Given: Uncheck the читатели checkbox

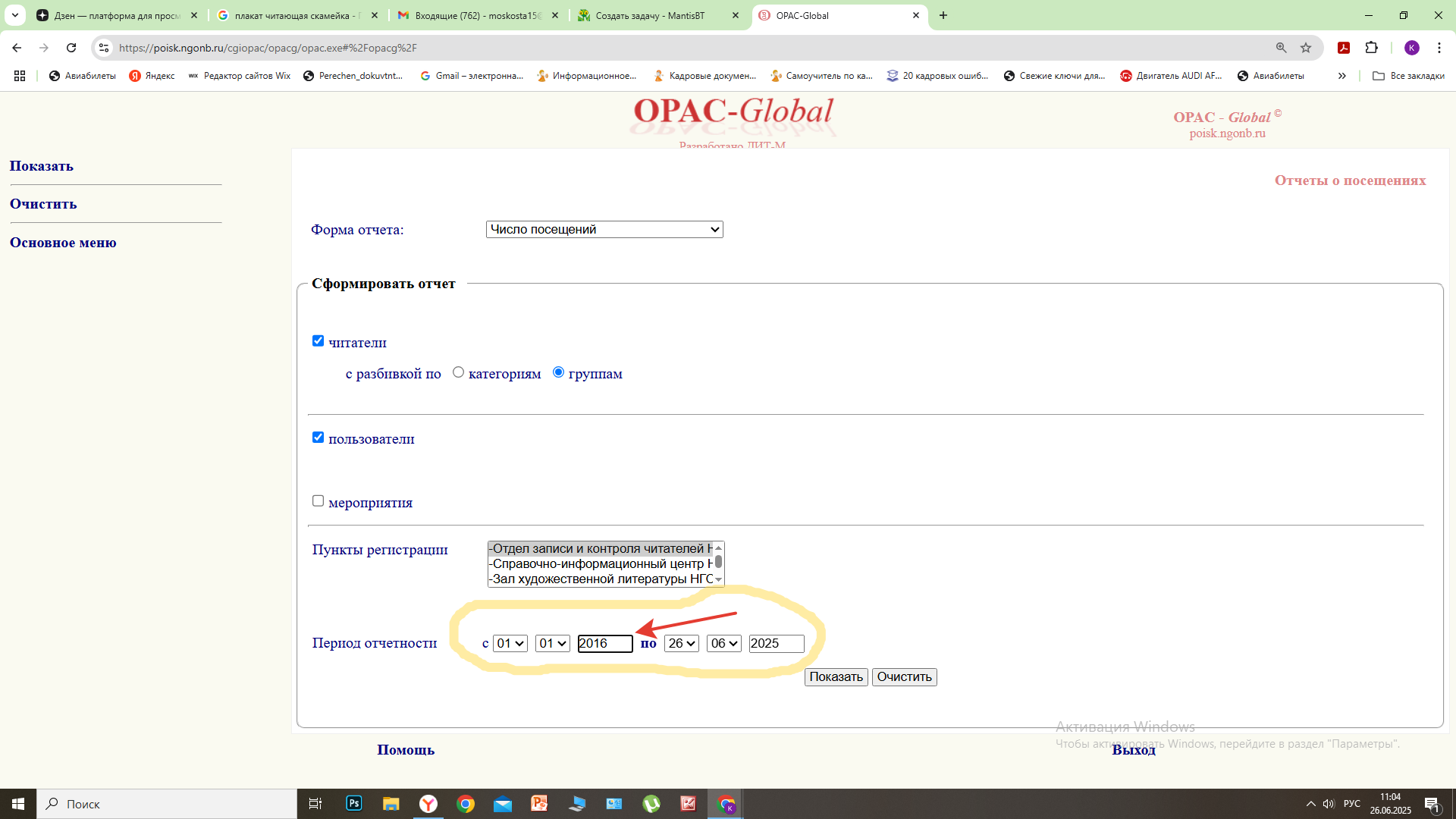Looking at the screenshot, I should point(318,341).
